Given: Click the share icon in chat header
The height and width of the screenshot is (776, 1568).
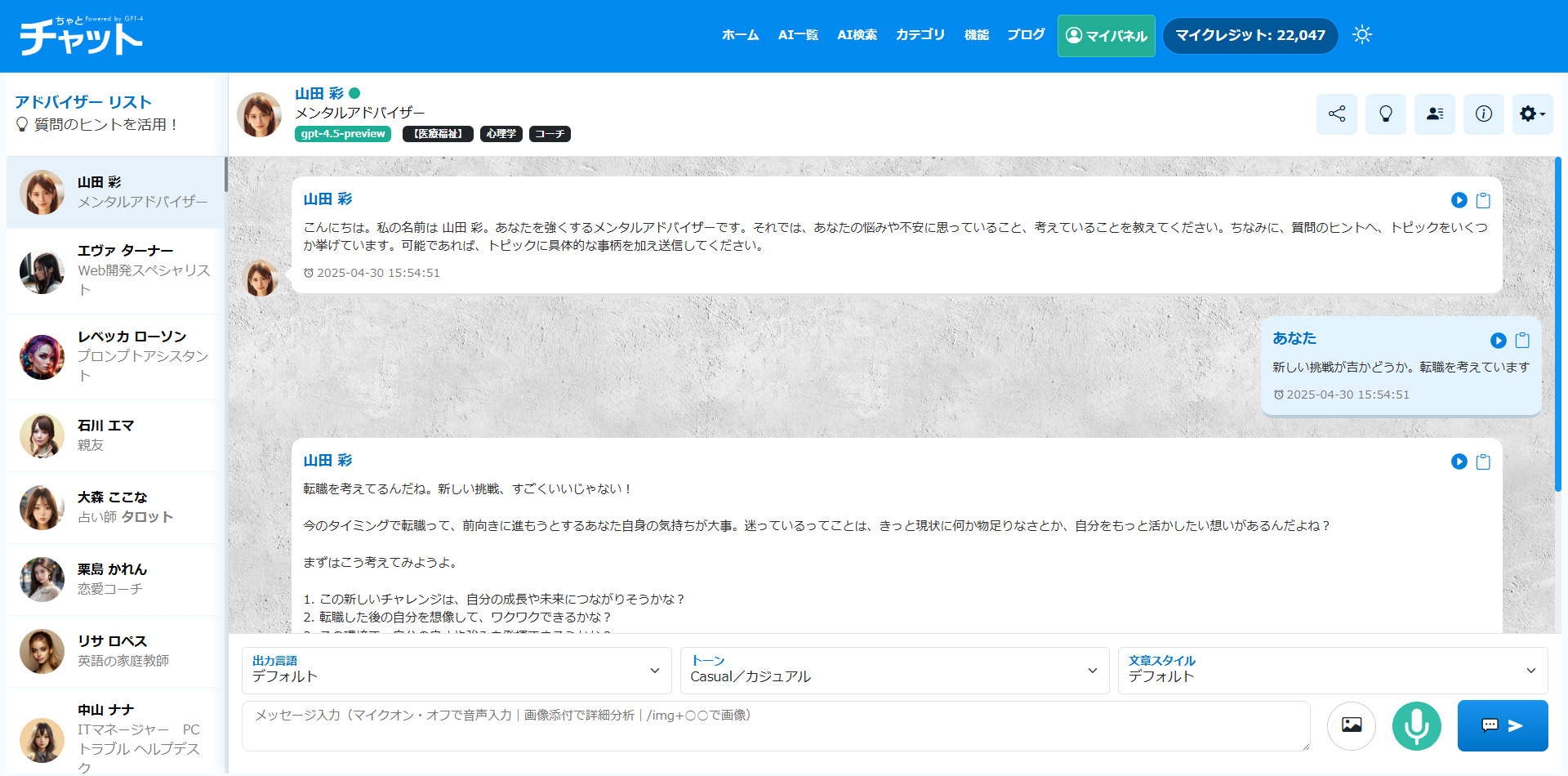Looking at the screenshot, I should point(1336,114).
